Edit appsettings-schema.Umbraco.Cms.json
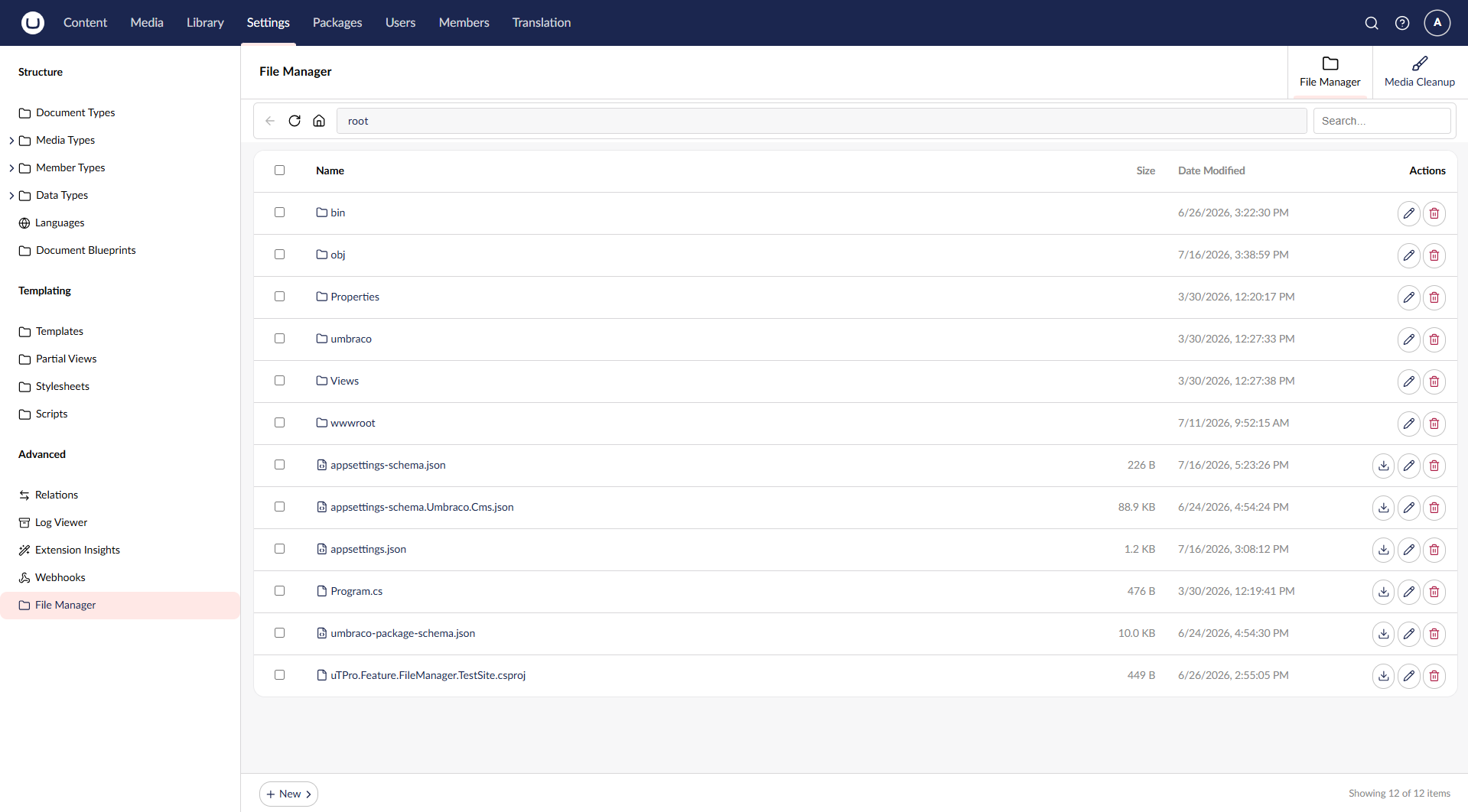The width and height of the screenshot is (1468, 812). coord(1409,508)
